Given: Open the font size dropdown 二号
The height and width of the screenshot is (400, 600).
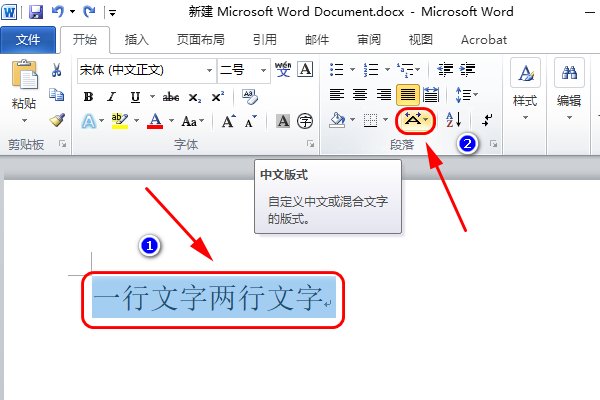Looking at the screenshot, I should pyautogui.click(x=243, y=70).
